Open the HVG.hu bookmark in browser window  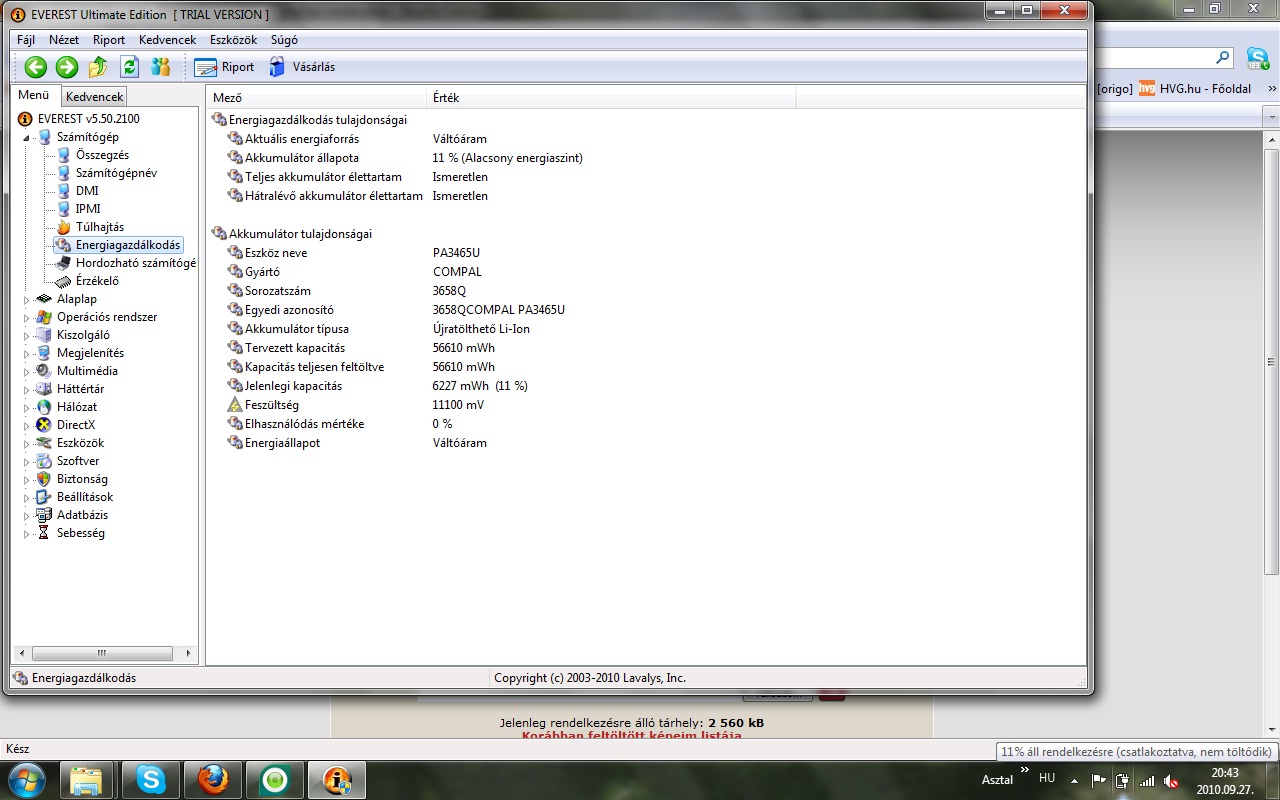click(1194, 88)
